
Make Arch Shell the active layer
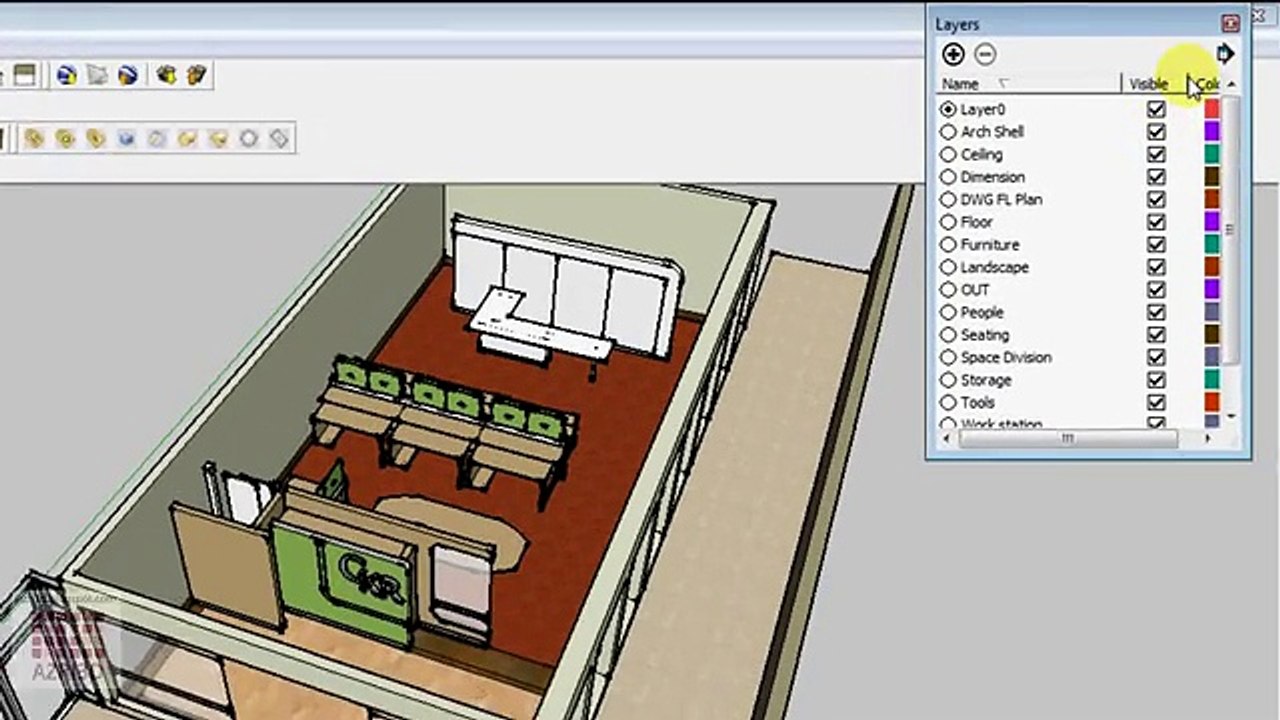(x=948, y=132)
